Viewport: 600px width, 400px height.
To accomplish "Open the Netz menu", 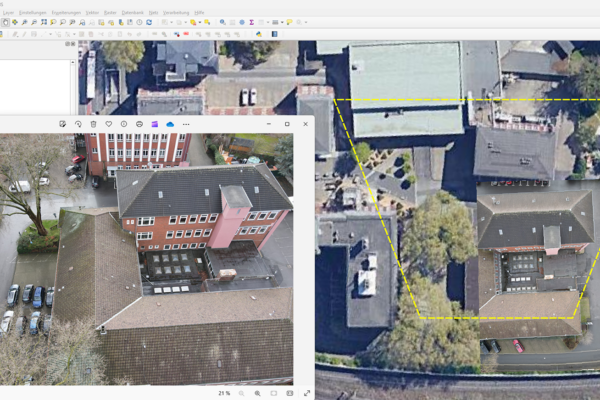I will pyautogui.click(x=153, y=13).
